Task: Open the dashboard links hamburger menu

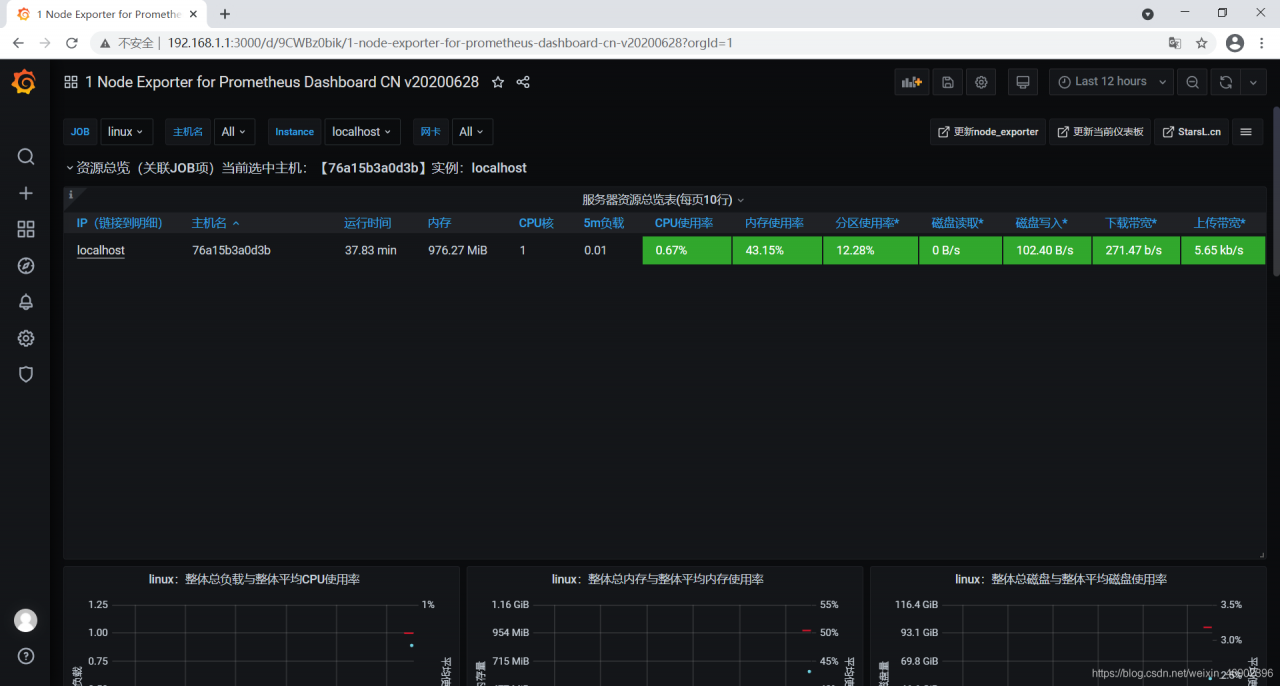Action: 1246,132
